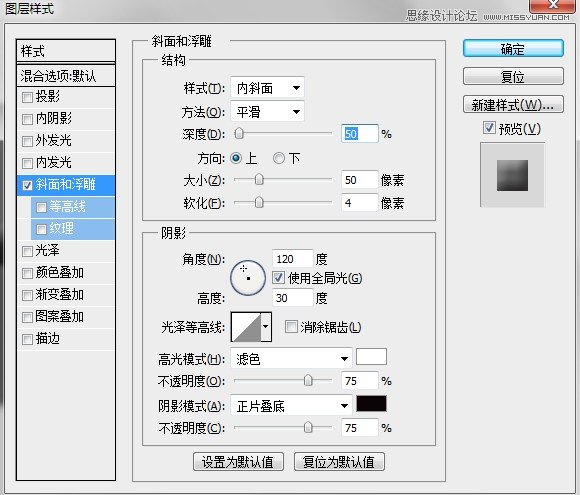Uncheck the 预览 preview checkbox
This screenshot has height=495, width=580.
489,128
